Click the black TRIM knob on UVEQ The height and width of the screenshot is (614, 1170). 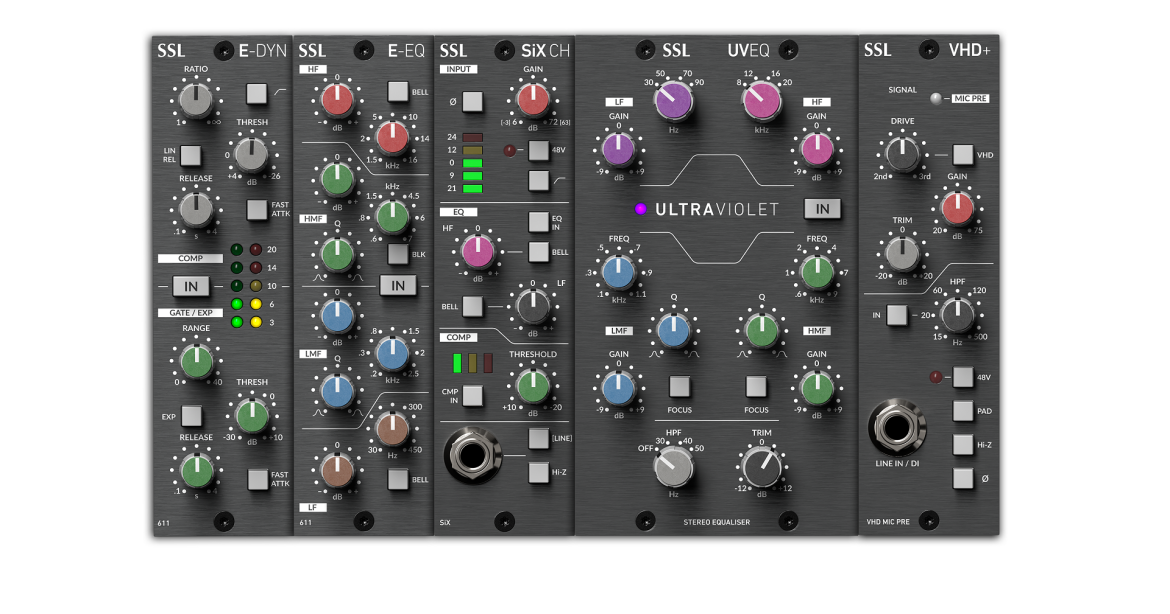tap(762, 467)
